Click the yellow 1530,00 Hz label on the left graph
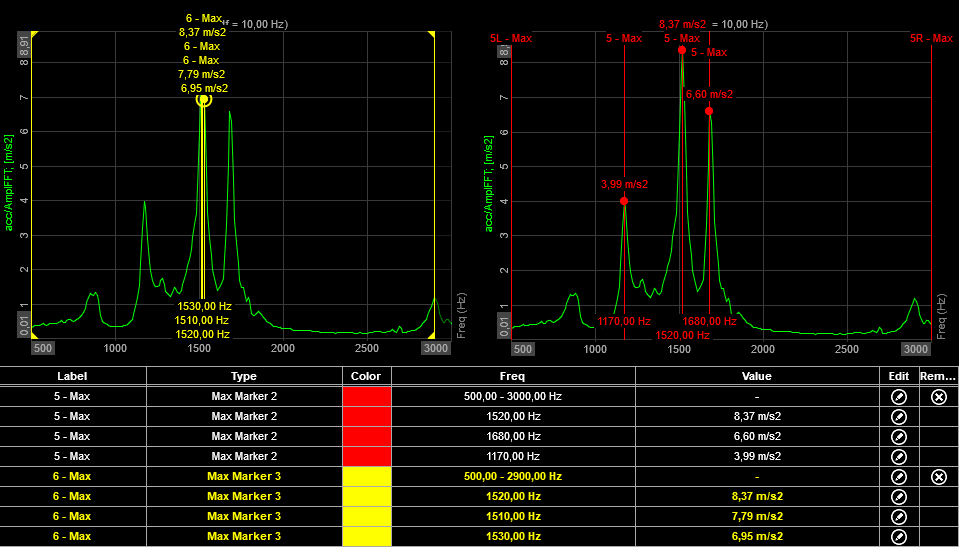 [204, 305]
